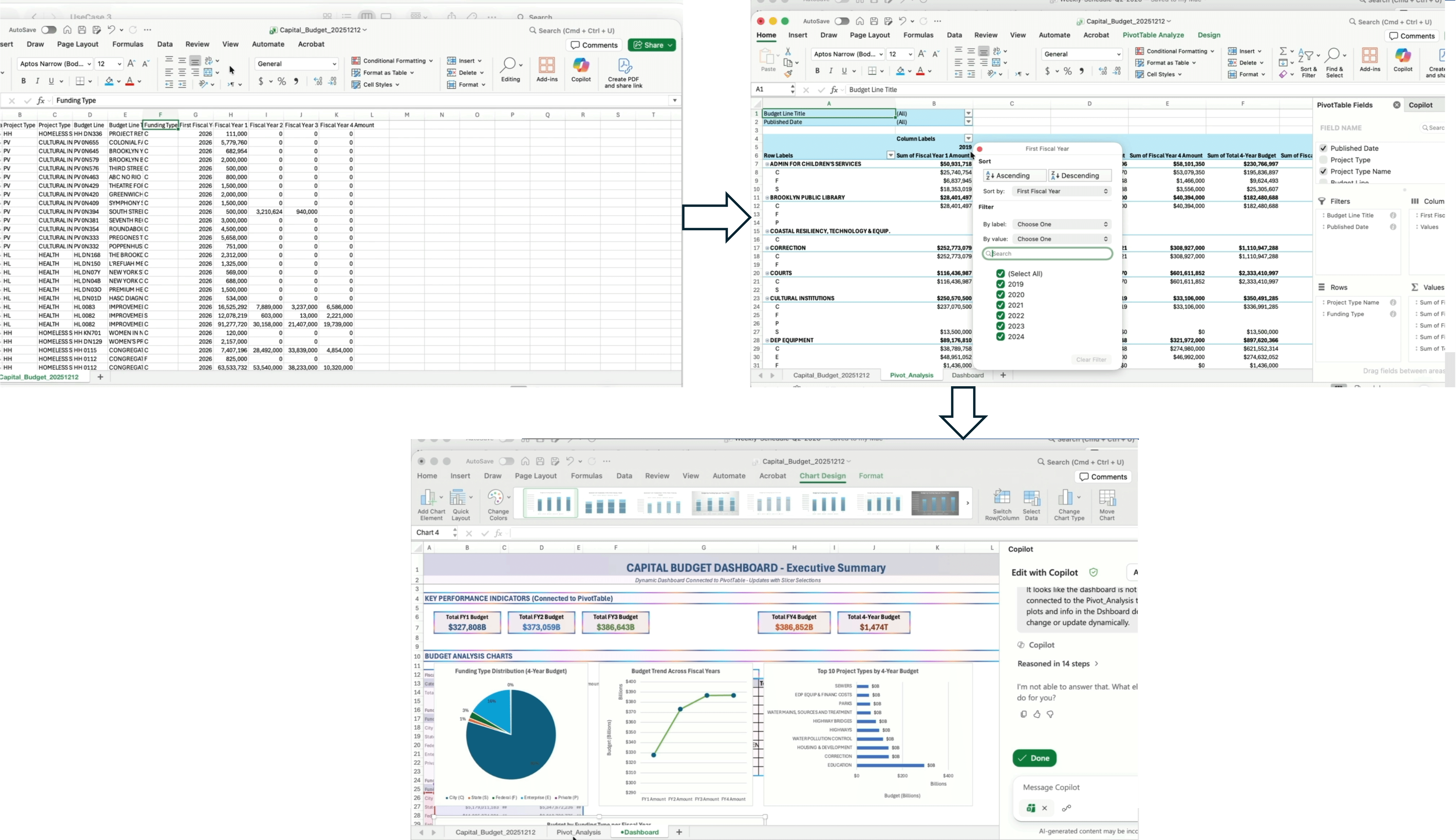1456x840 pixels.
Task: Open the Acrobat tab in window with Share button
Action: [311, 44]
